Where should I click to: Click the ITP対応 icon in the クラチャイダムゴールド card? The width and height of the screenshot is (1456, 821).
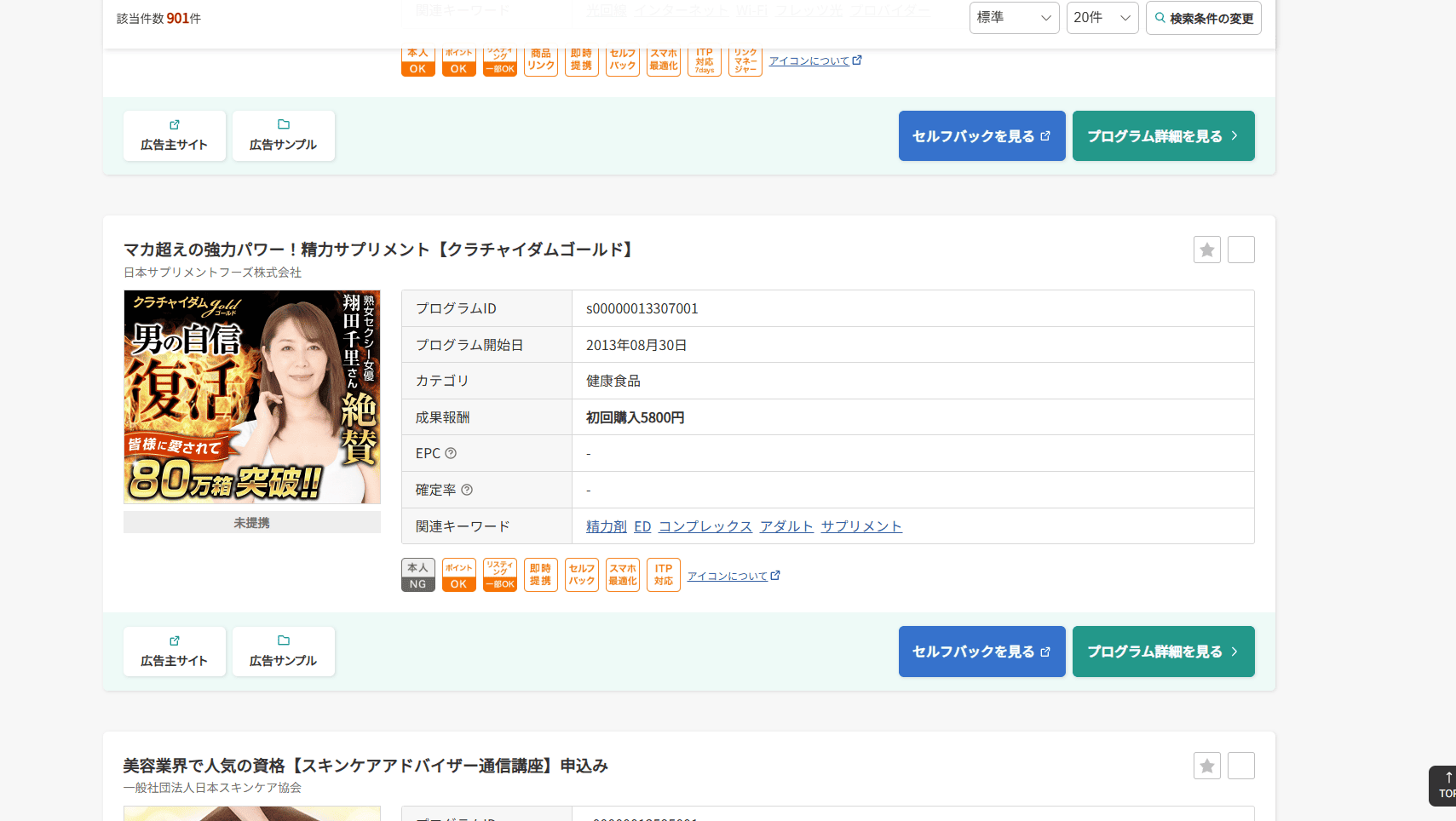664,575
